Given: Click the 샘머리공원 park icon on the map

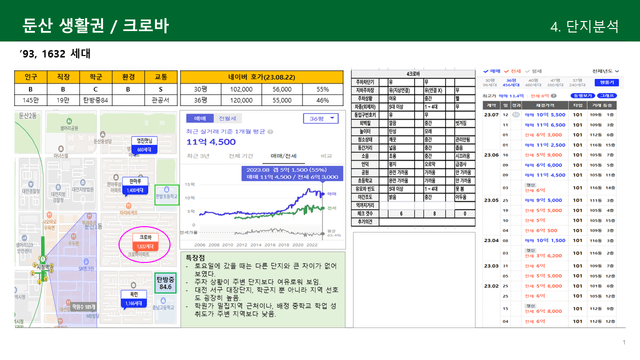Looking at the screenshot, I should coord(69,121).
